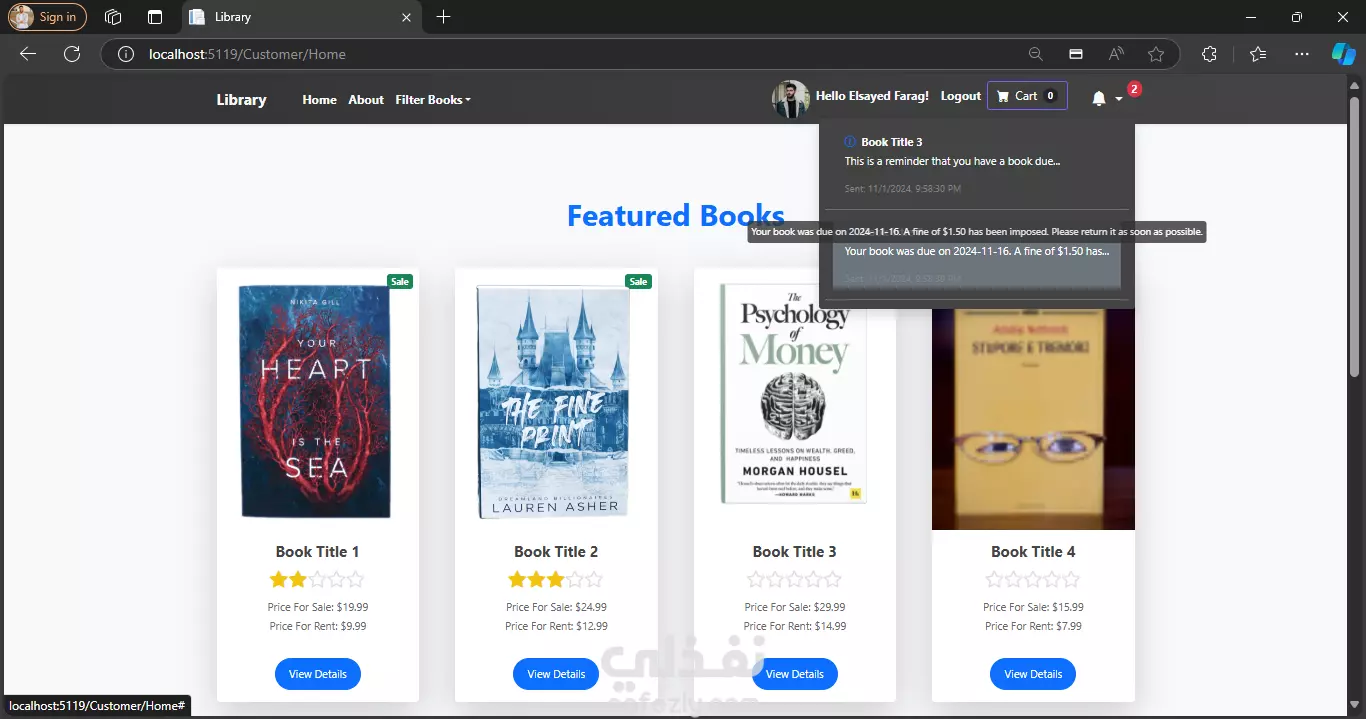
Task: Click the notification bell icon
Action: coord(1099,98)
